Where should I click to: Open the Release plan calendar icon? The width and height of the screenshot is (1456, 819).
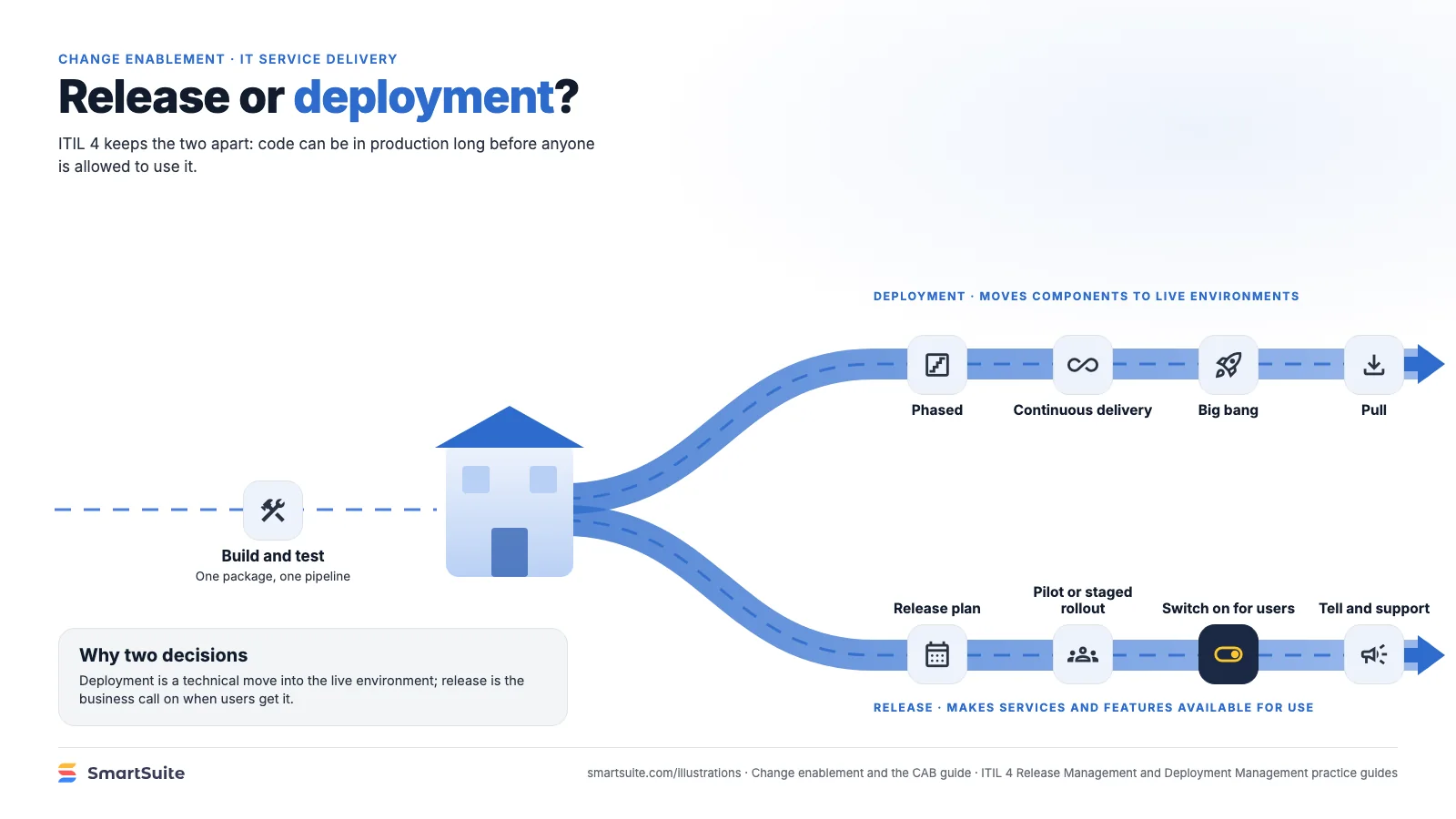click(937, 654)
